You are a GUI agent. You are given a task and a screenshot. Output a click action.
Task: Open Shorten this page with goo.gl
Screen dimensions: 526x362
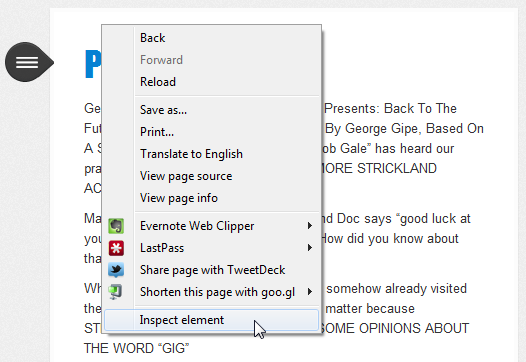211,292
